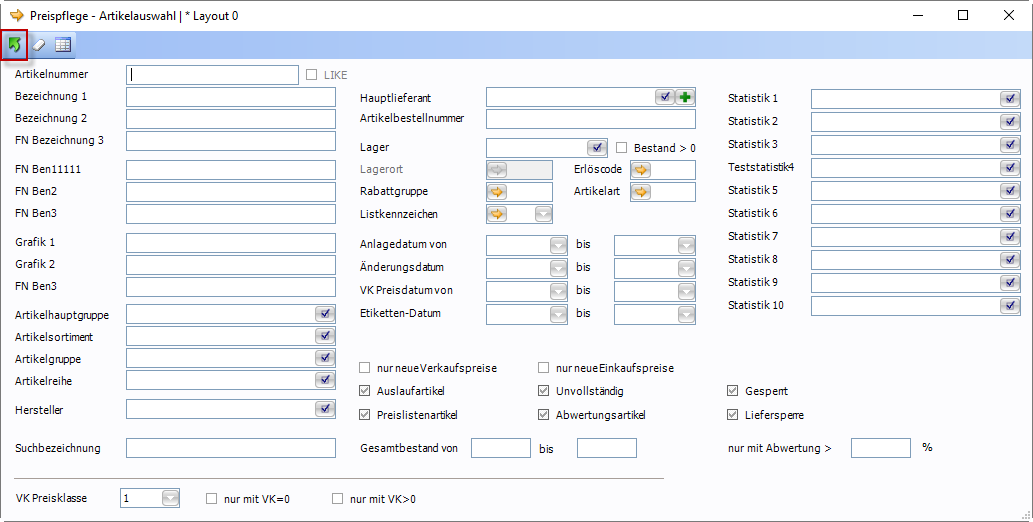Click the green arrow icon in toolbar
Viewport: 1033px width, 522px height.
(x=14, y=44)
